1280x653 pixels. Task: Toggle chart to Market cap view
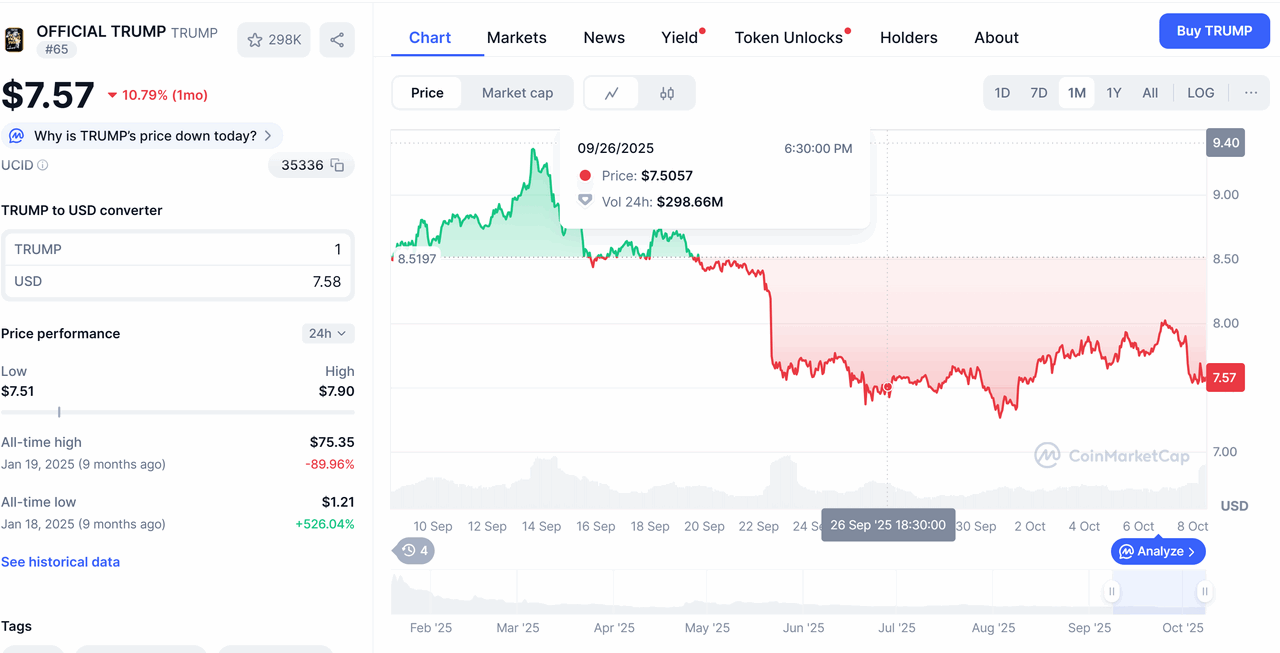(x=517, y=93)
